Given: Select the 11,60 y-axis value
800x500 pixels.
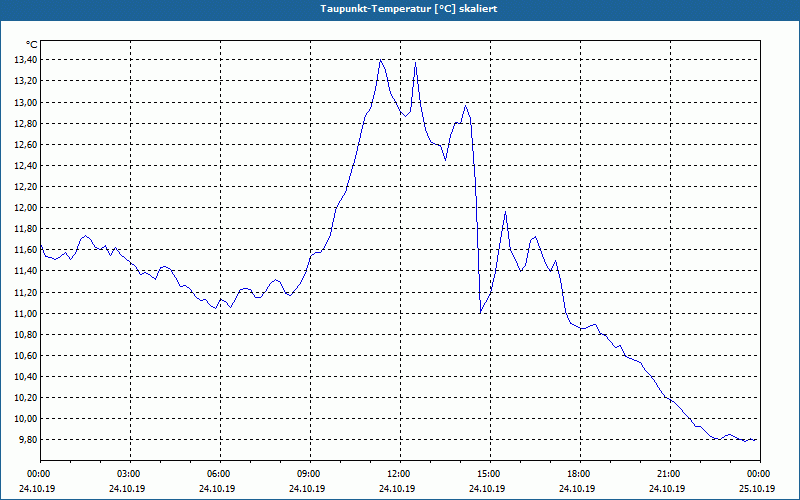Looking at the screenshot, I should 26,249.
